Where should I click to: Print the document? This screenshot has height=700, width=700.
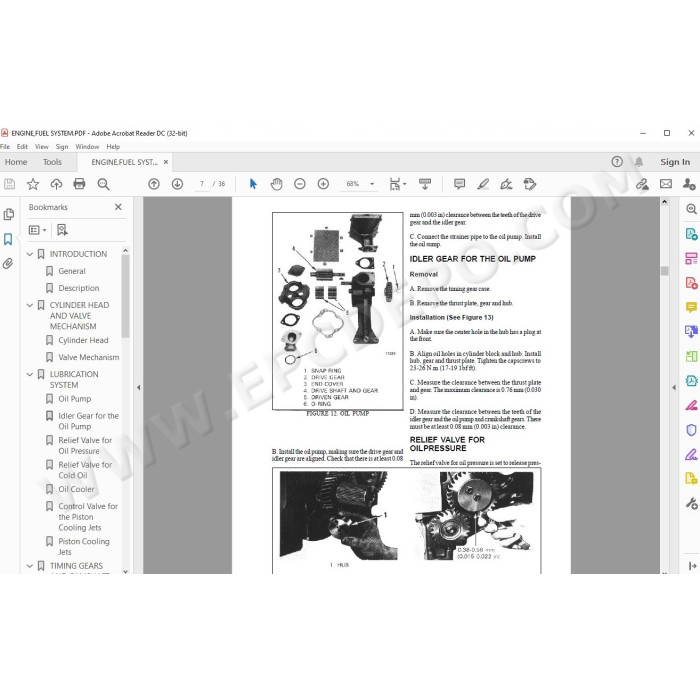[x=79, y=184]
